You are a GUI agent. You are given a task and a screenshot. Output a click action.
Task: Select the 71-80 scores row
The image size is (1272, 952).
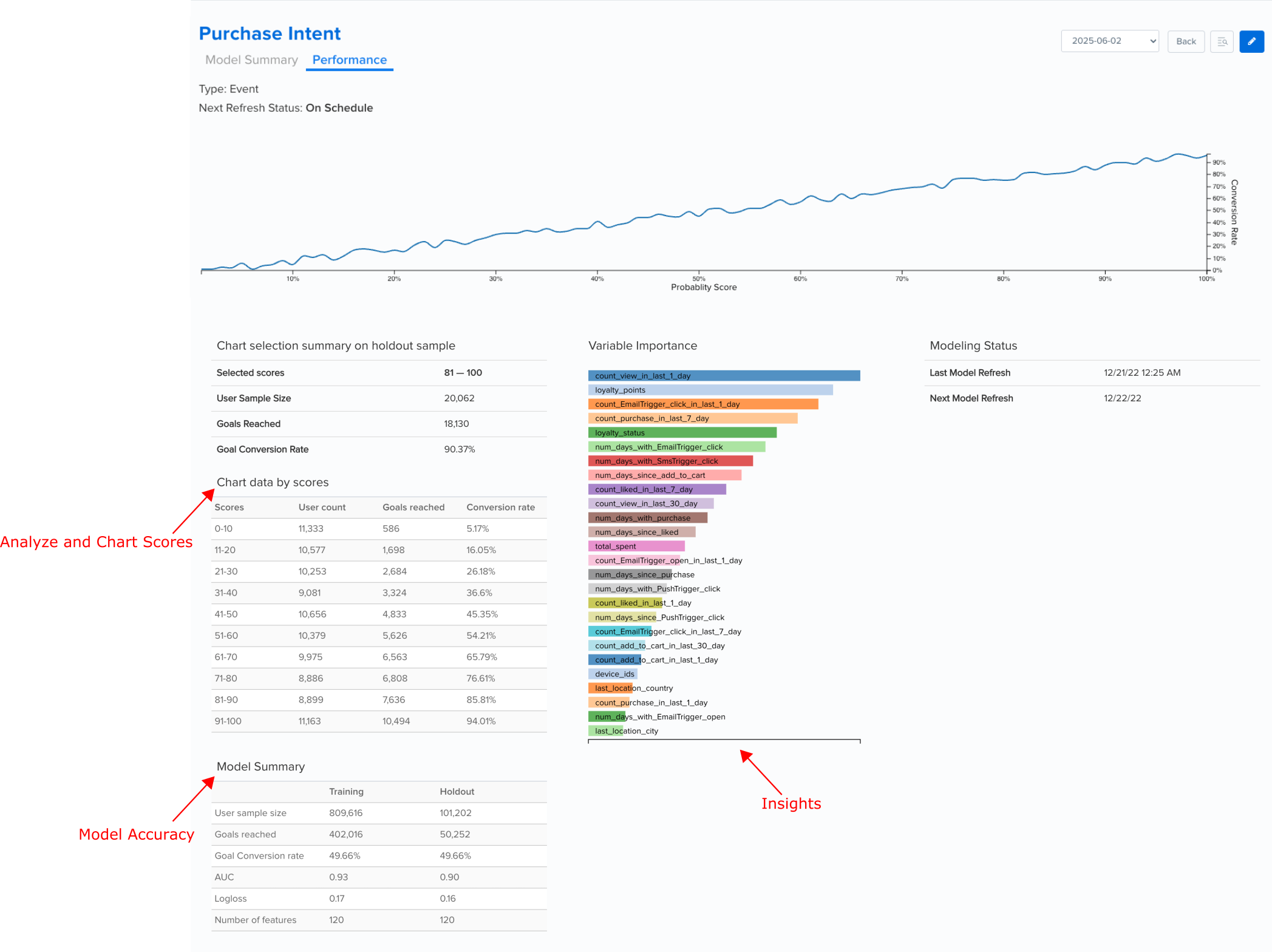(379, 678)
